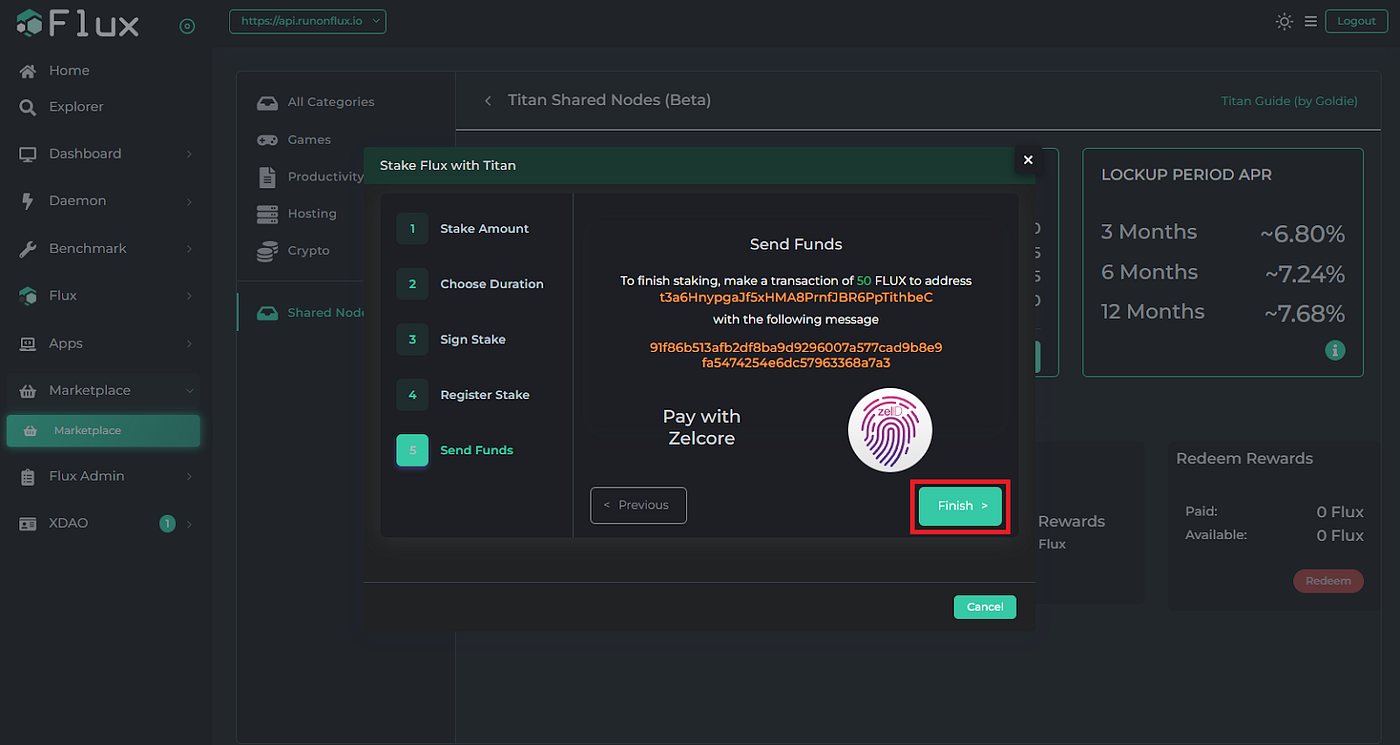
Task: Click the Redeem button
Action: (x=1328, y=580)
